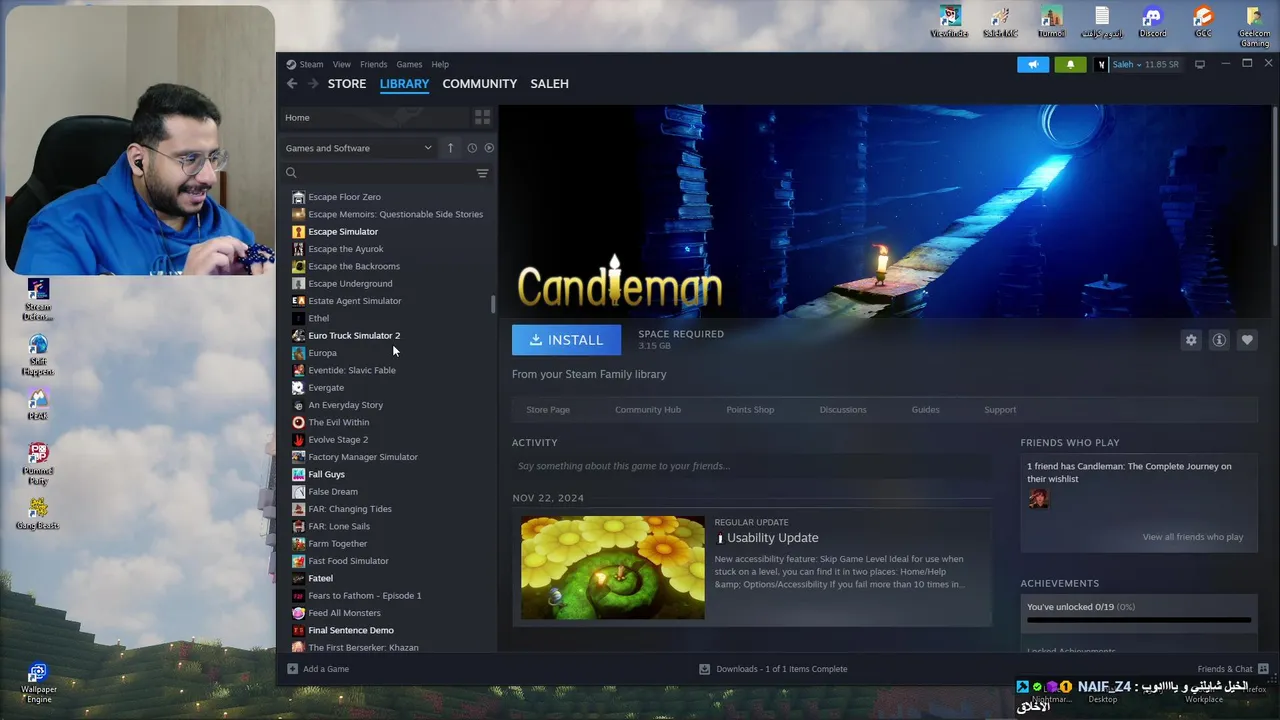
Task: Switch to STORE tab
Action: pos(347,84)
